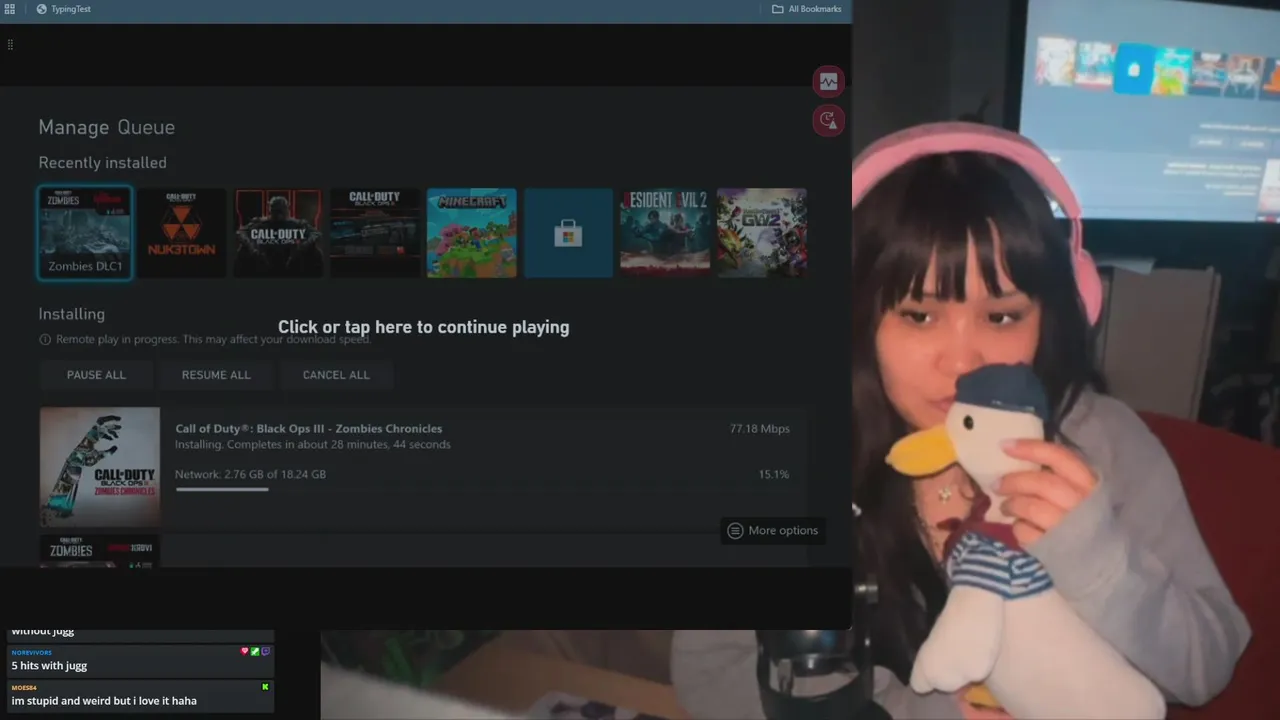Click the Installing section heading

(71, 314)
